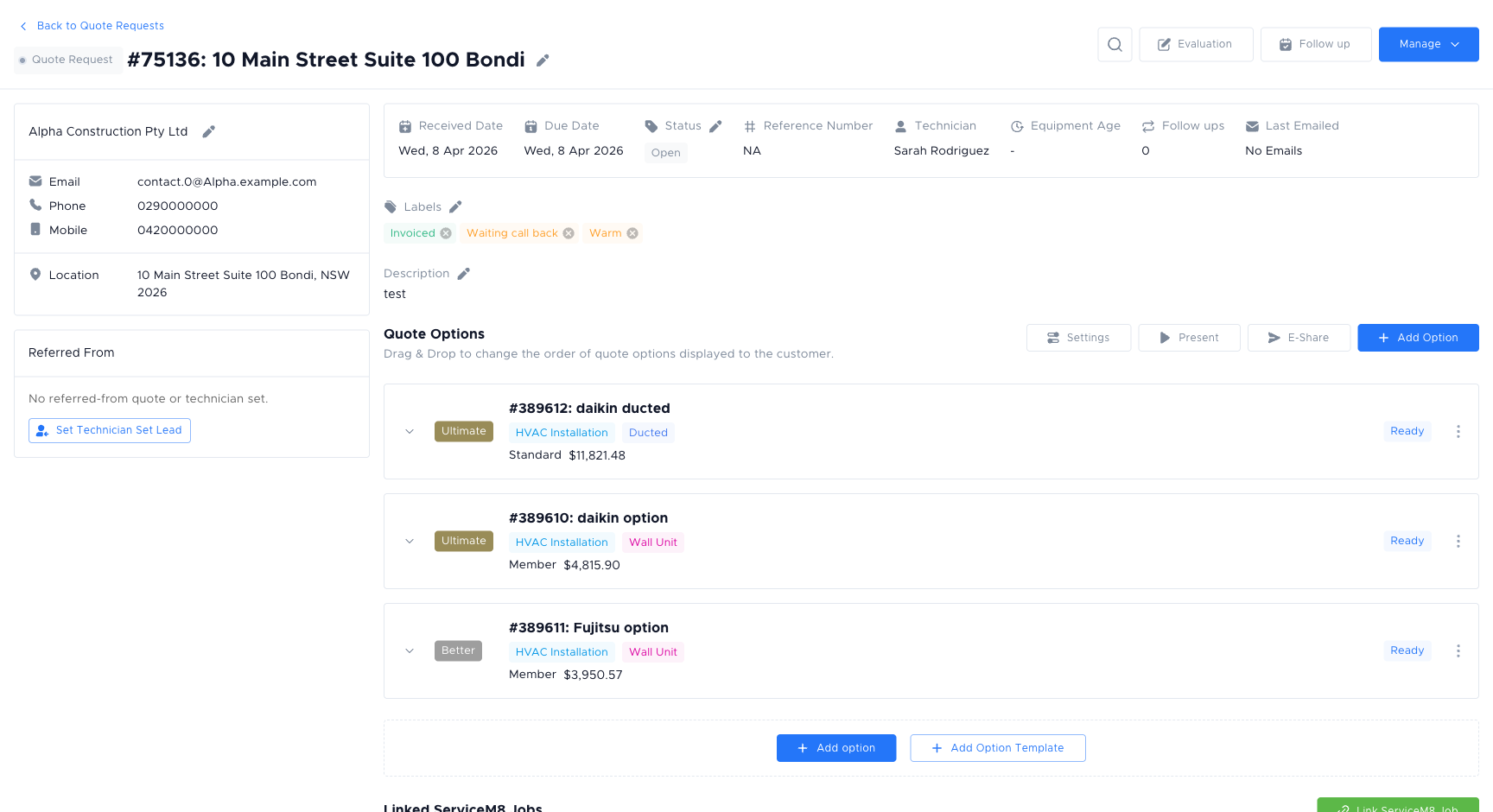Open more actions for Fujitsu option

(x=1458, y=650)
